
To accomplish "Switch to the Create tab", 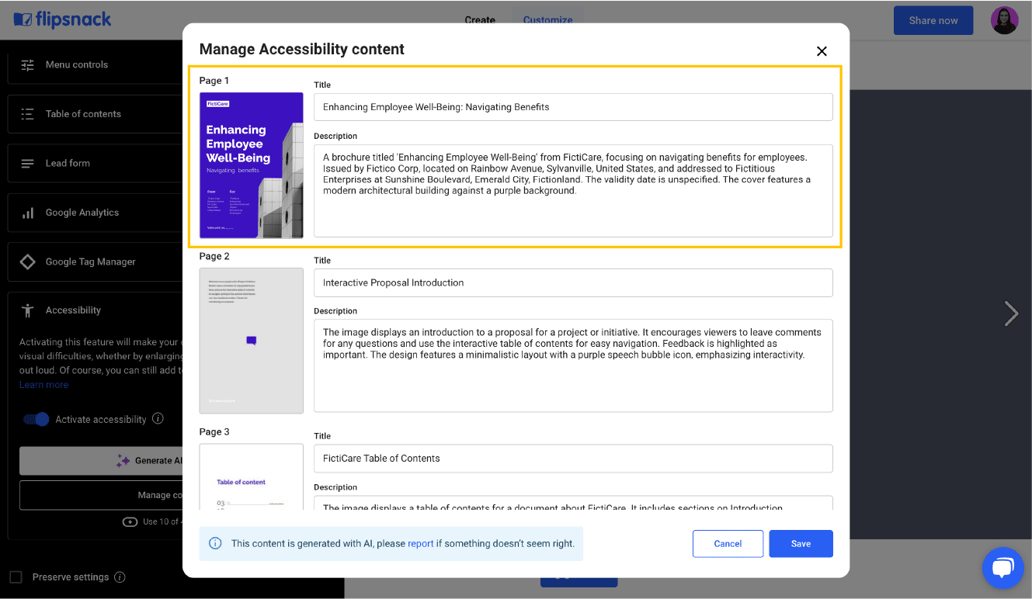I will click(x=479, y=20).
